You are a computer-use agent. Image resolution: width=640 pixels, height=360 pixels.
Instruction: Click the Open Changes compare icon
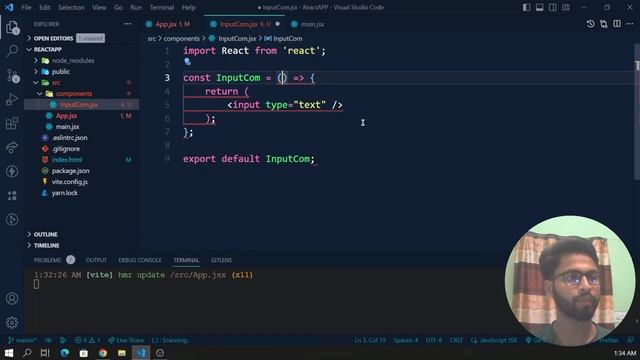click(x=604, y=24)
